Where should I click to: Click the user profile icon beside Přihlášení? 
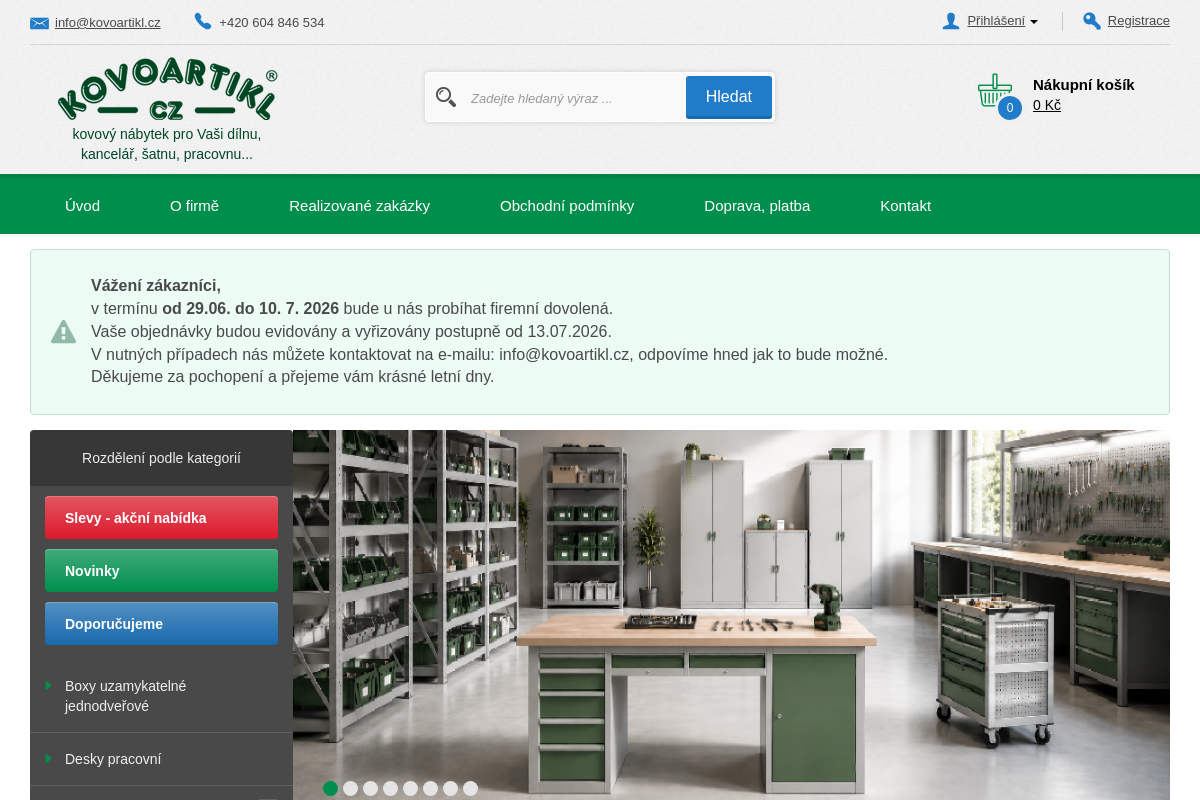point(951,21)
